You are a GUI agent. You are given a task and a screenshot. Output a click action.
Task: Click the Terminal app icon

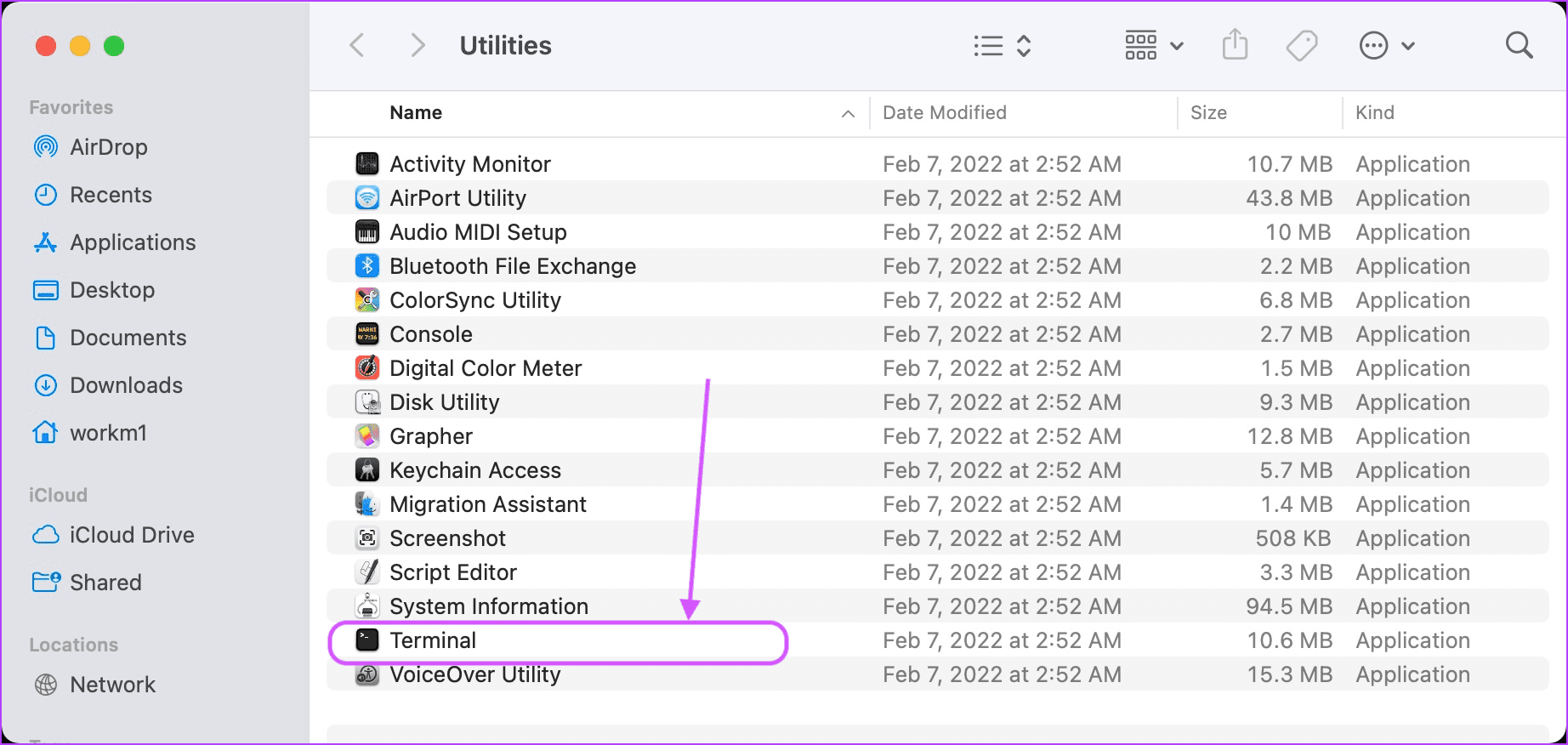point(367,640)
